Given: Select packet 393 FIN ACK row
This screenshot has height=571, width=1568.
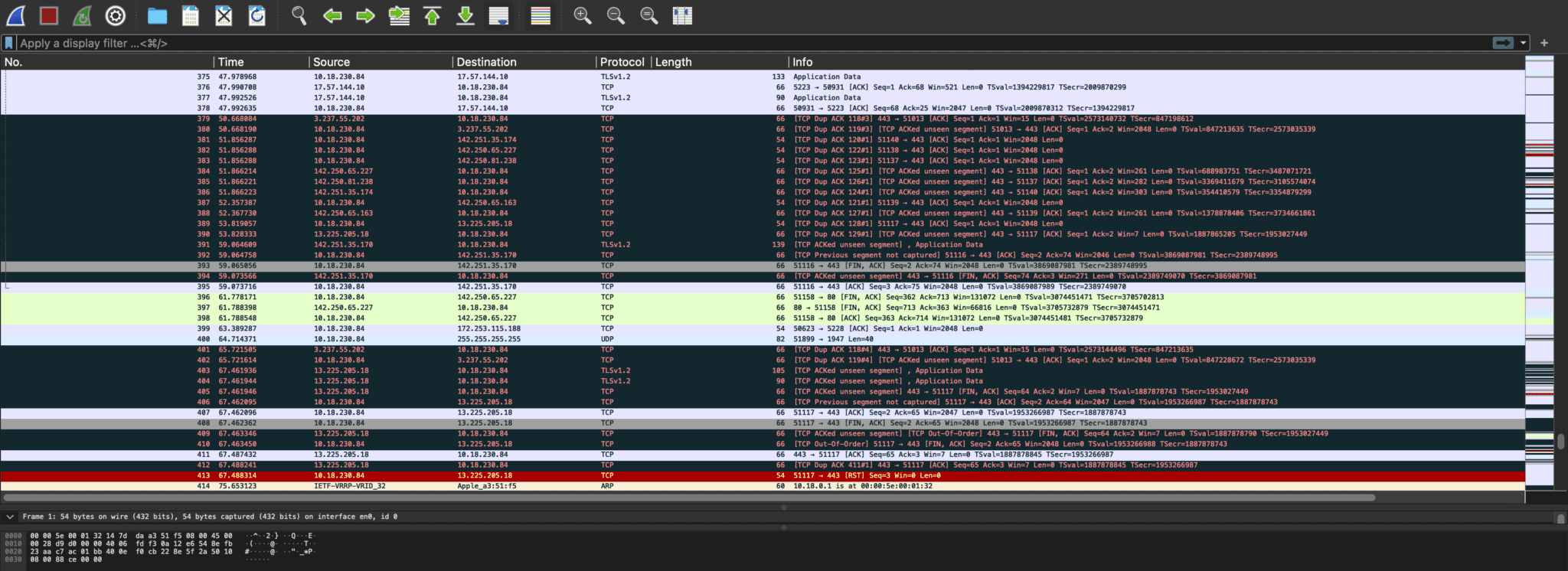Looking at the screenshot, I should [x=763, y=266].
